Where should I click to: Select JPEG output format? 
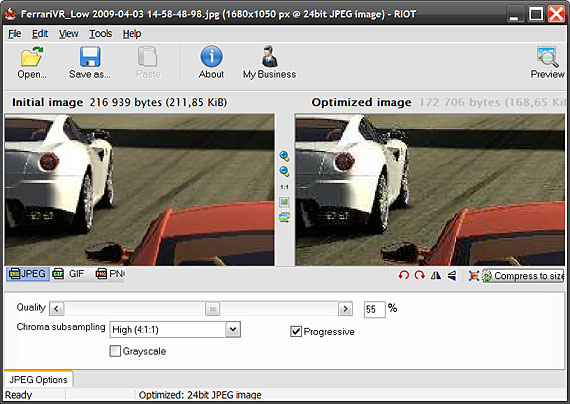[28, 273]
